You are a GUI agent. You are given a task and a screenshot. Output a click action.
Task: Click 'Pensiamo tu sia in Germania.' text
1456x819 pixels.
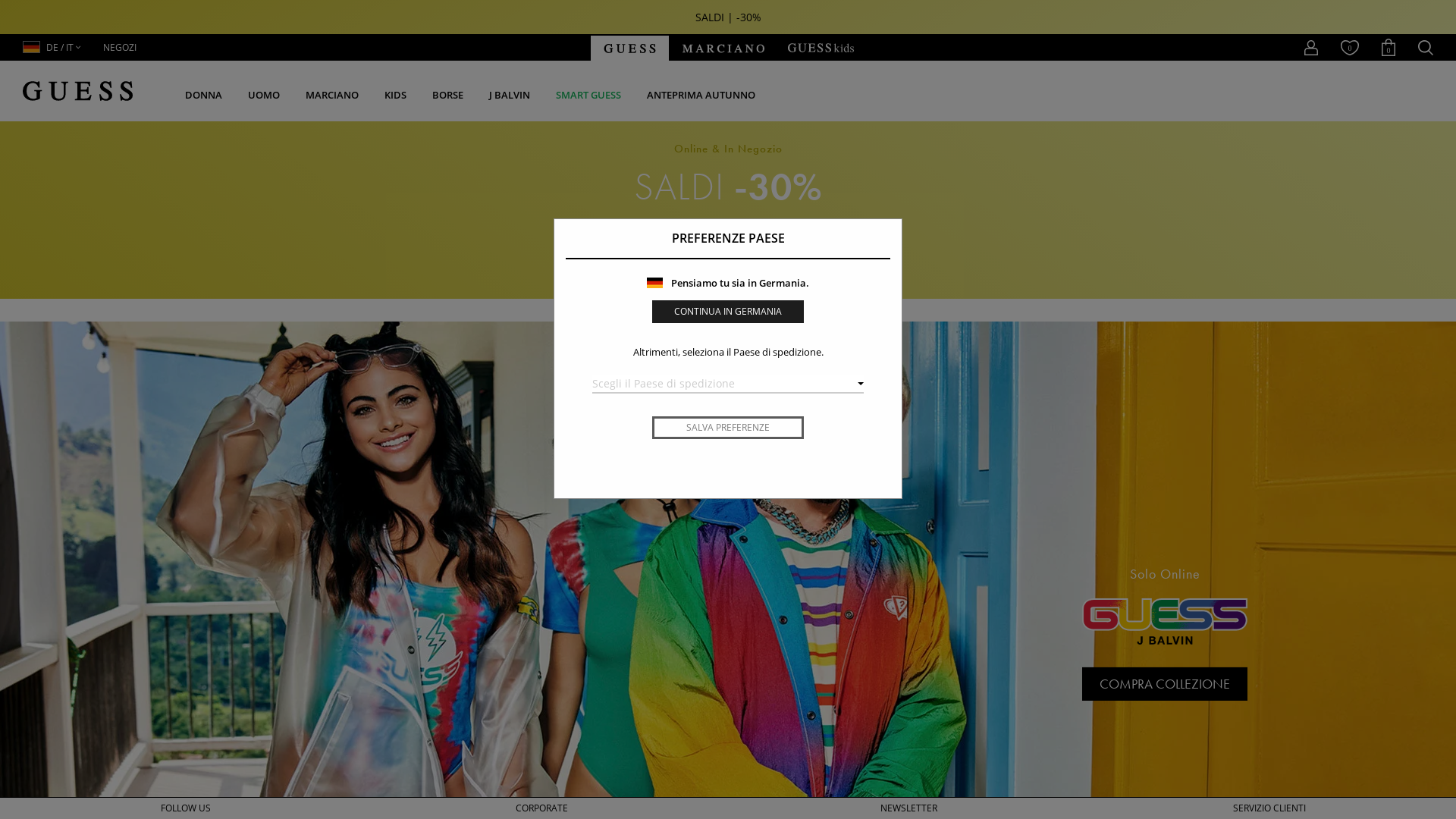click(x=739, y=283)
